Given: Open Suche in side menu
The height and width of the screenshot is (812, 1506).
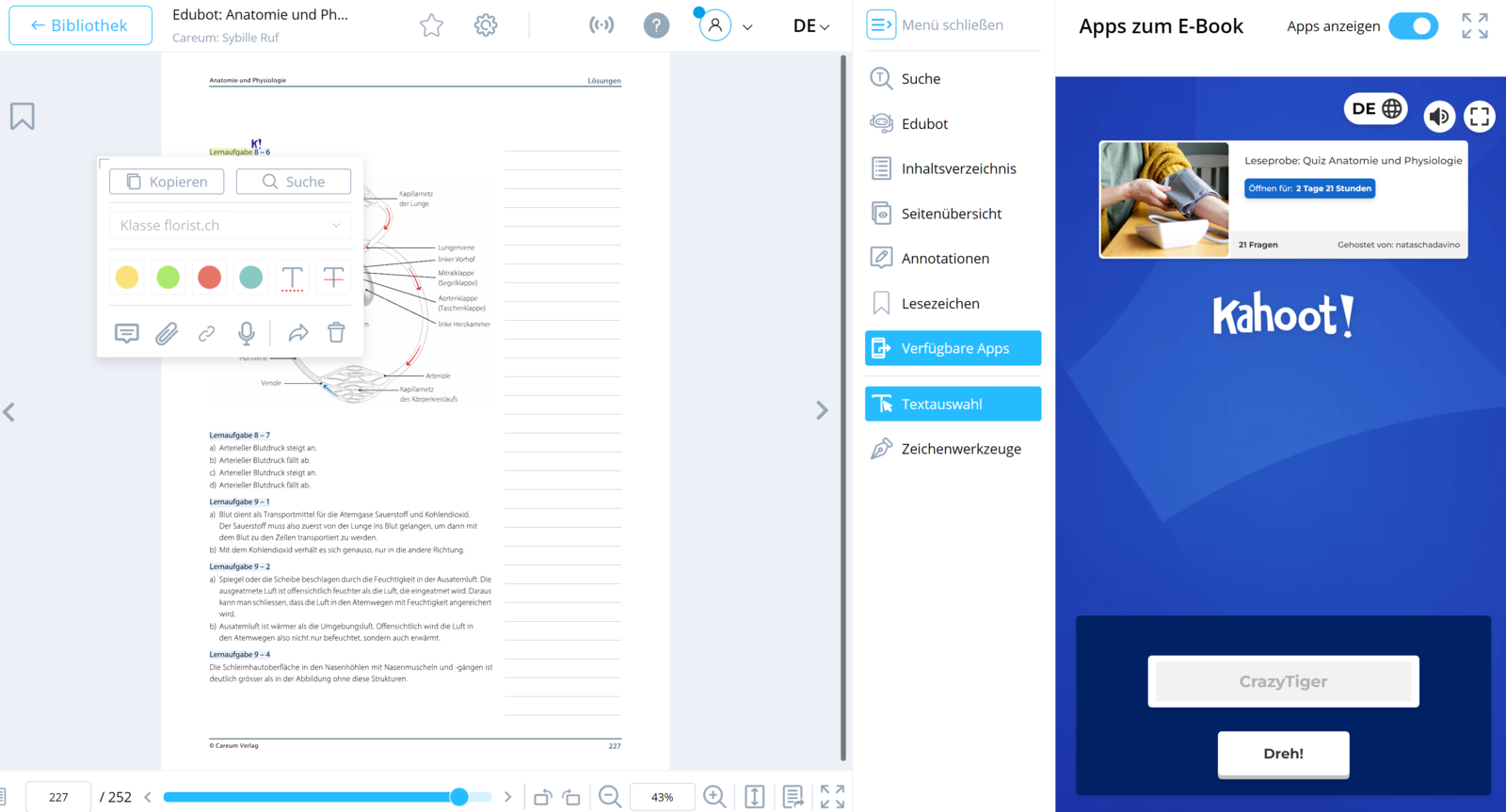Looking at the screenshot, I should [953, 79].
